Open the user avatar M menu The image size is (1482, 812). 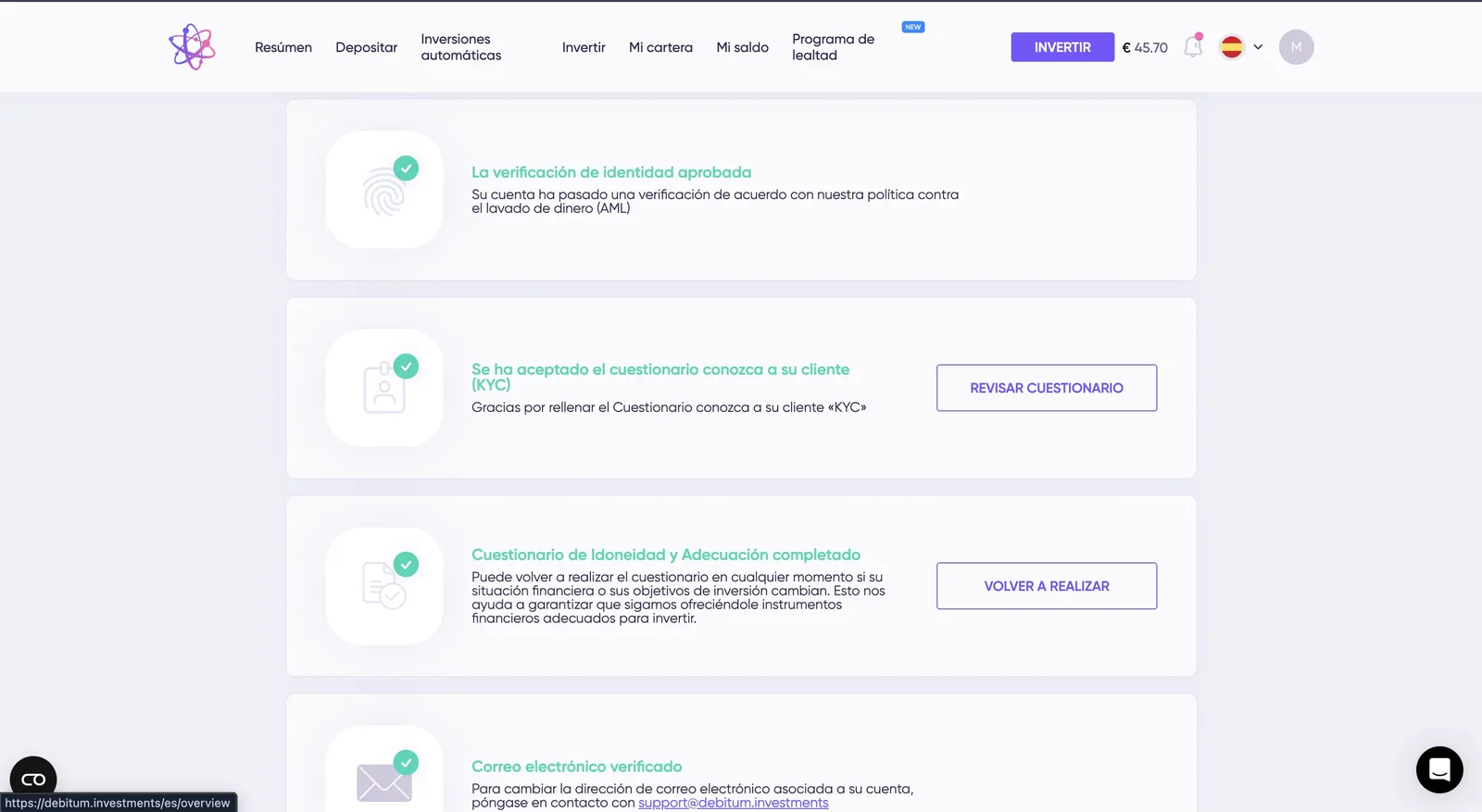click(x=1296, y=47)
